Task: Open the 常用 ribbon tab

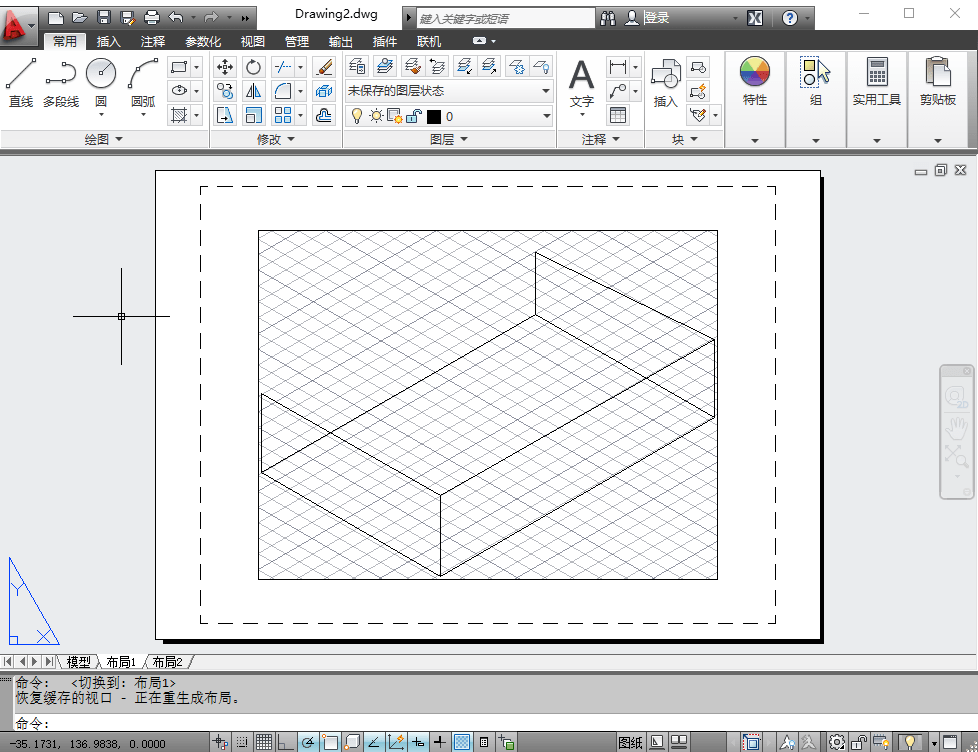Action: [64, 41]
